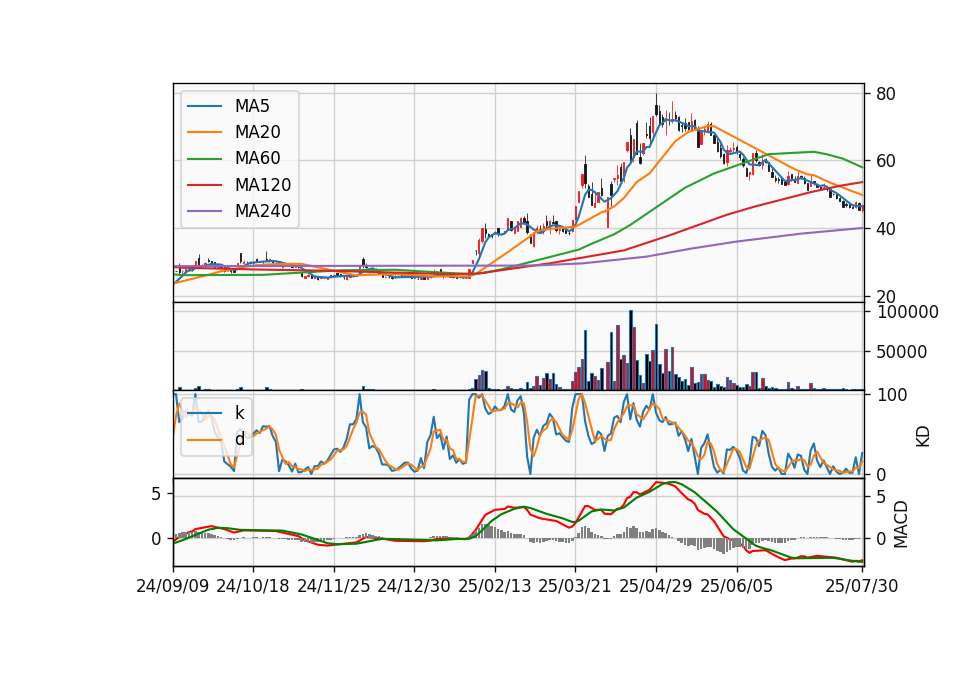Click the left MACD axis value 5
Screen dimensions: 960x690
[x=156, y=493]
